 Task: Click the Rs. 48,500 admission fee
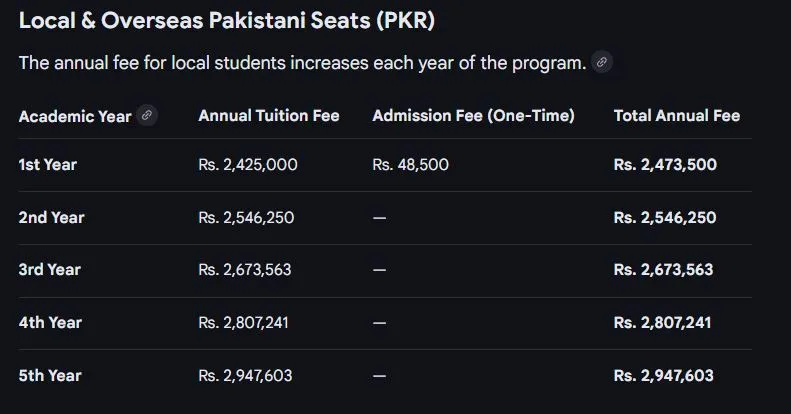click(x=410, y=165)
